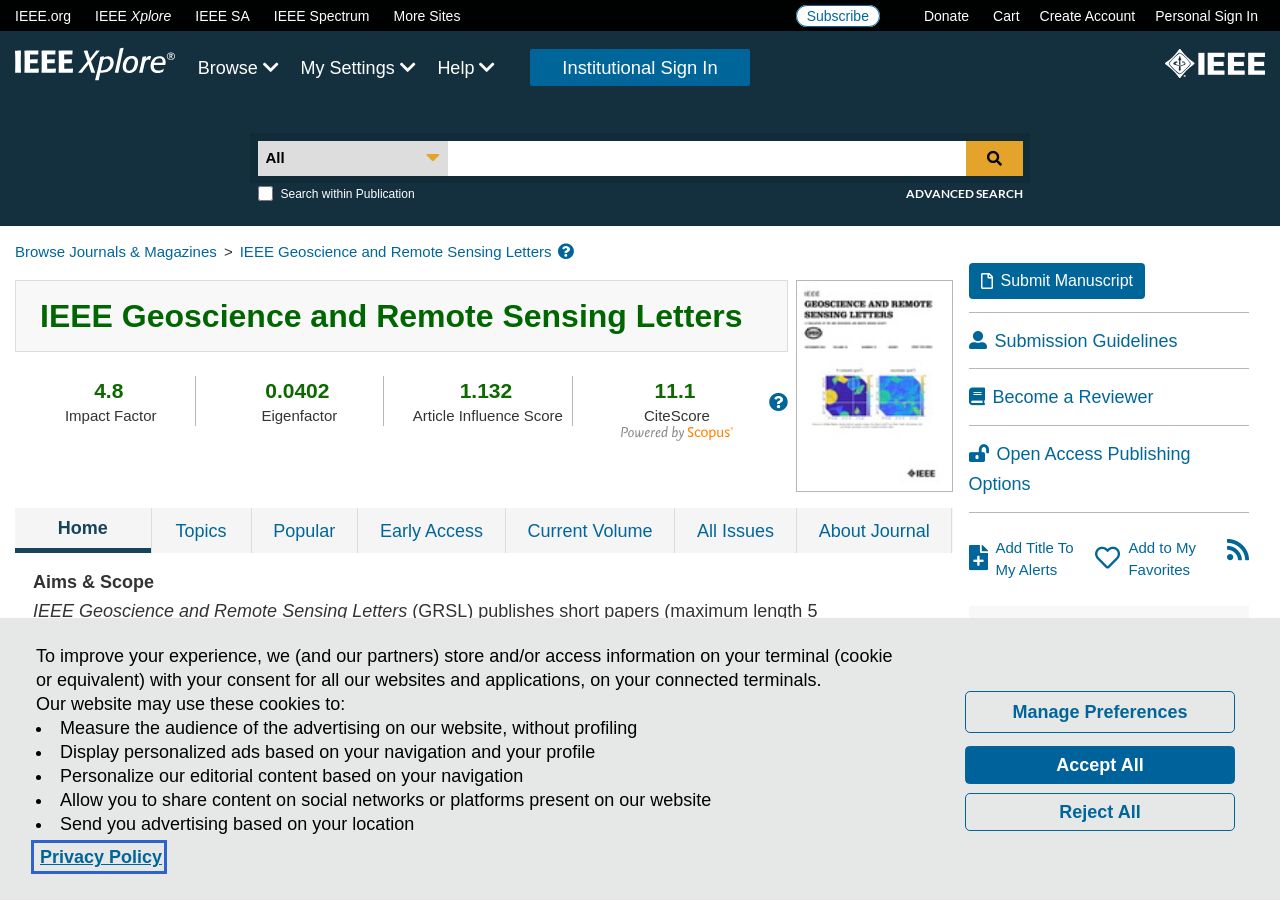Viewport: 1280px width, 900px height.
Task: Open the Cart link
Action: point(1006,16)
